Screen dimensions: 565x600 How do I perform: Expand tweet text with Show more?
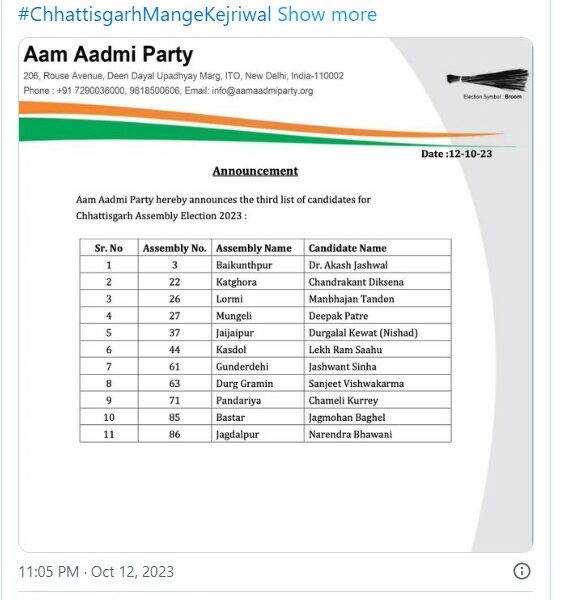coord(327,15)
